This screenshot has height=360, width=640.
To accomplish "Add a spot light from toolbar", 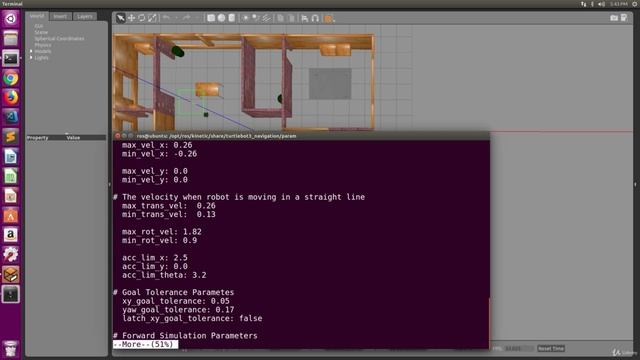I will pos(256,18).
